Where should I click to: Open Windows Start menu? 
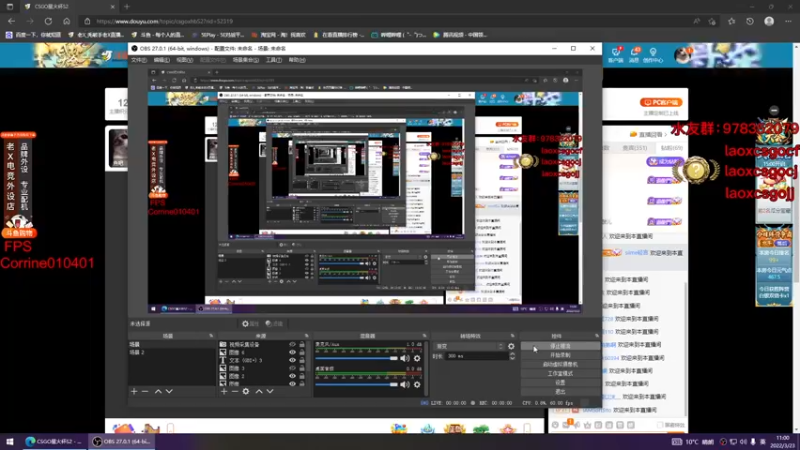pos(9,441)
